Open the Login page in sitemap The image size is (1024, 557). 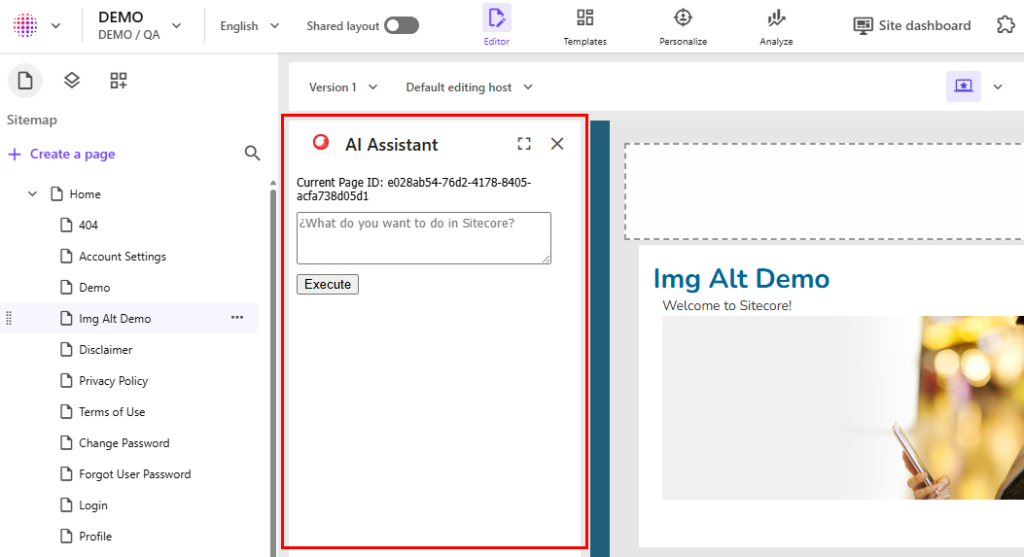coord(93,505)
